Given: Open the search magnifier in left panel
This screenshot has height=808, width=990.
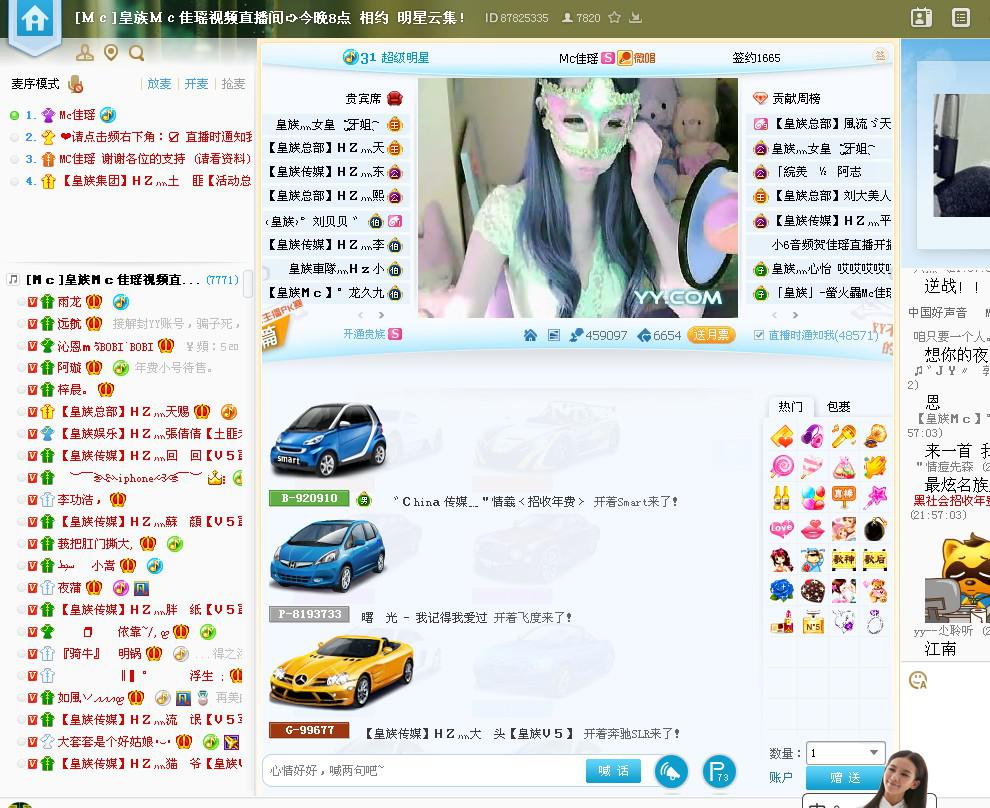Looking at the screenshot, I should [x=136, y=53].
